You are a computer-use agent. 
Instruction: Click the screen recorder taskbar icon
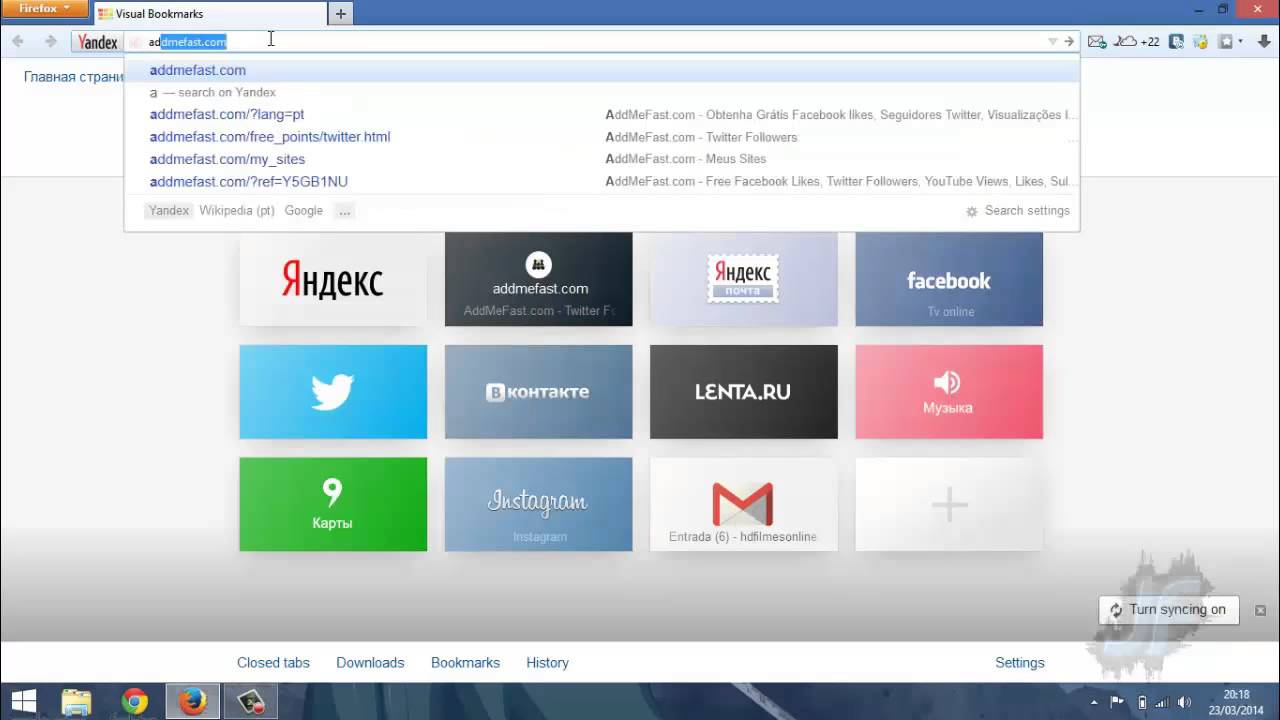[250, 702]
